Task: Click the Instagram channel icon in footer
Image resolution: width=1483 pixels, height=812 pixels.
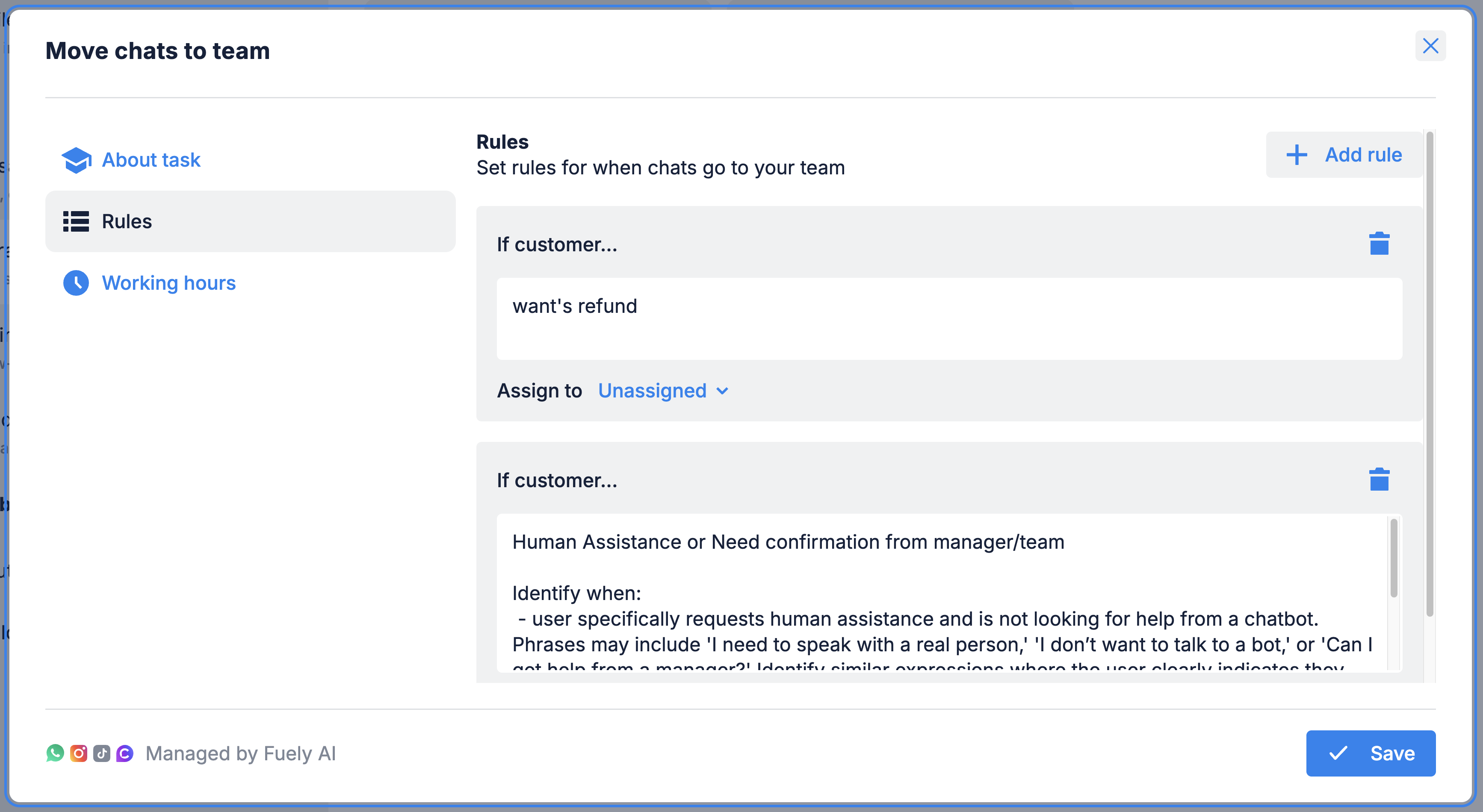Action: (78, 753)
